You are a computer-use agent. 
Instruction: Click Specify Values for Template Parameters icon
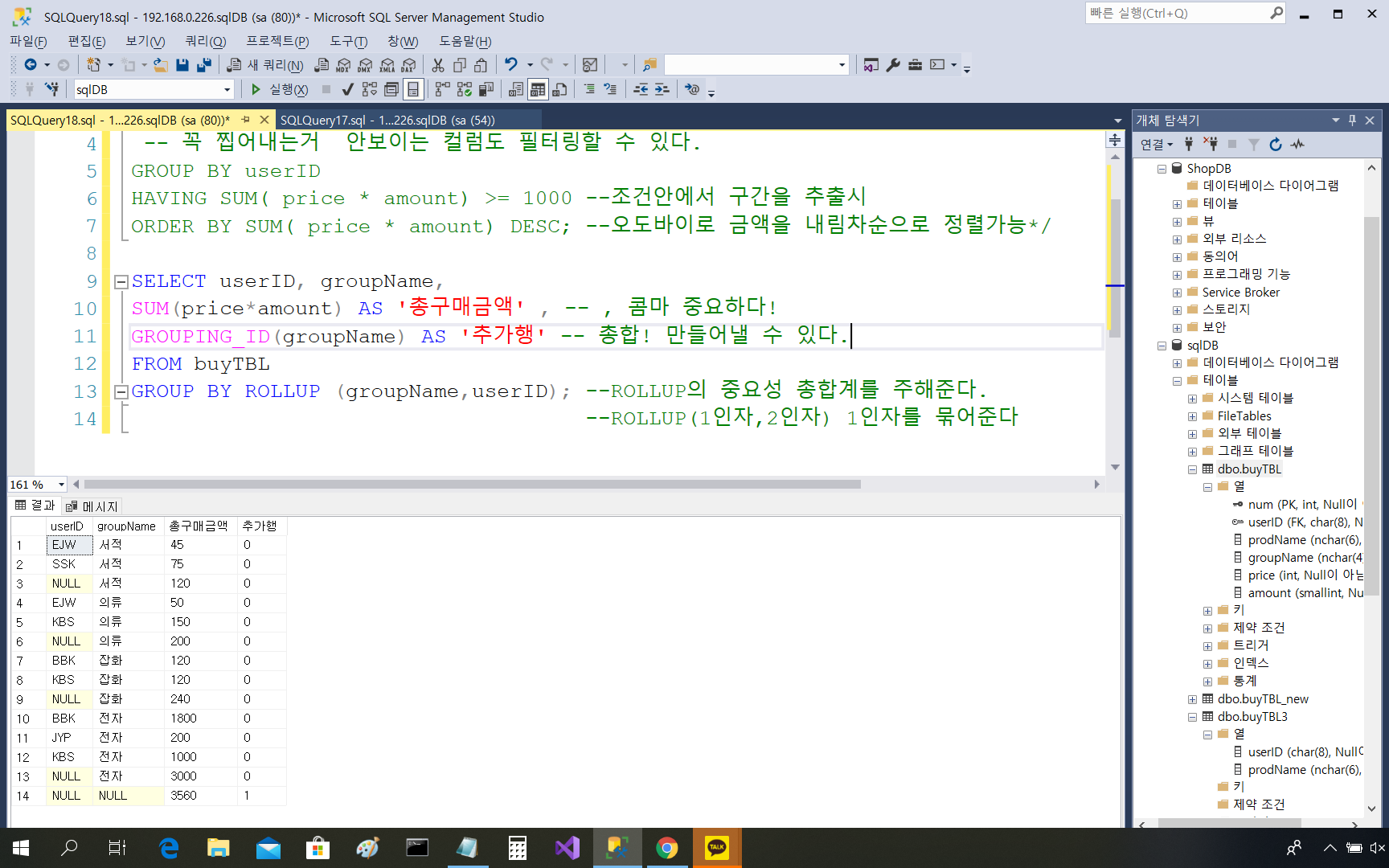[x=692, y=89]
